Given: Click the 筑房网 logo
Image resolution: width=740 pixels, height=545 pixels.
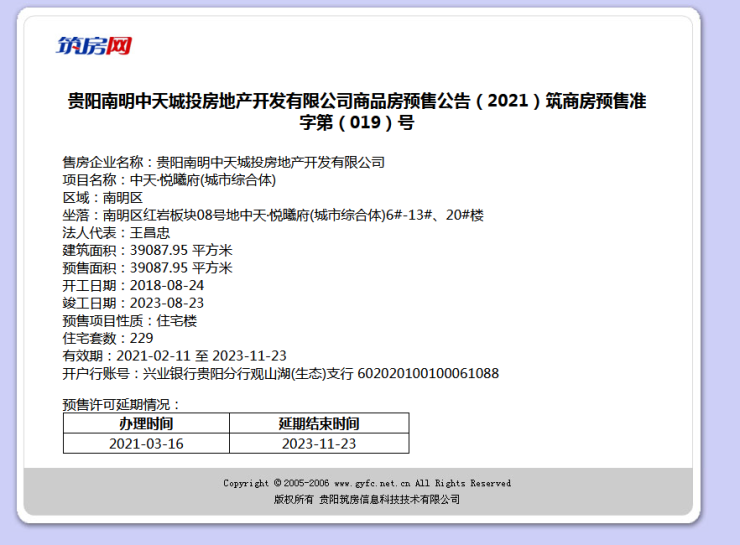Looking at the screenshot, I should [94, 46].
